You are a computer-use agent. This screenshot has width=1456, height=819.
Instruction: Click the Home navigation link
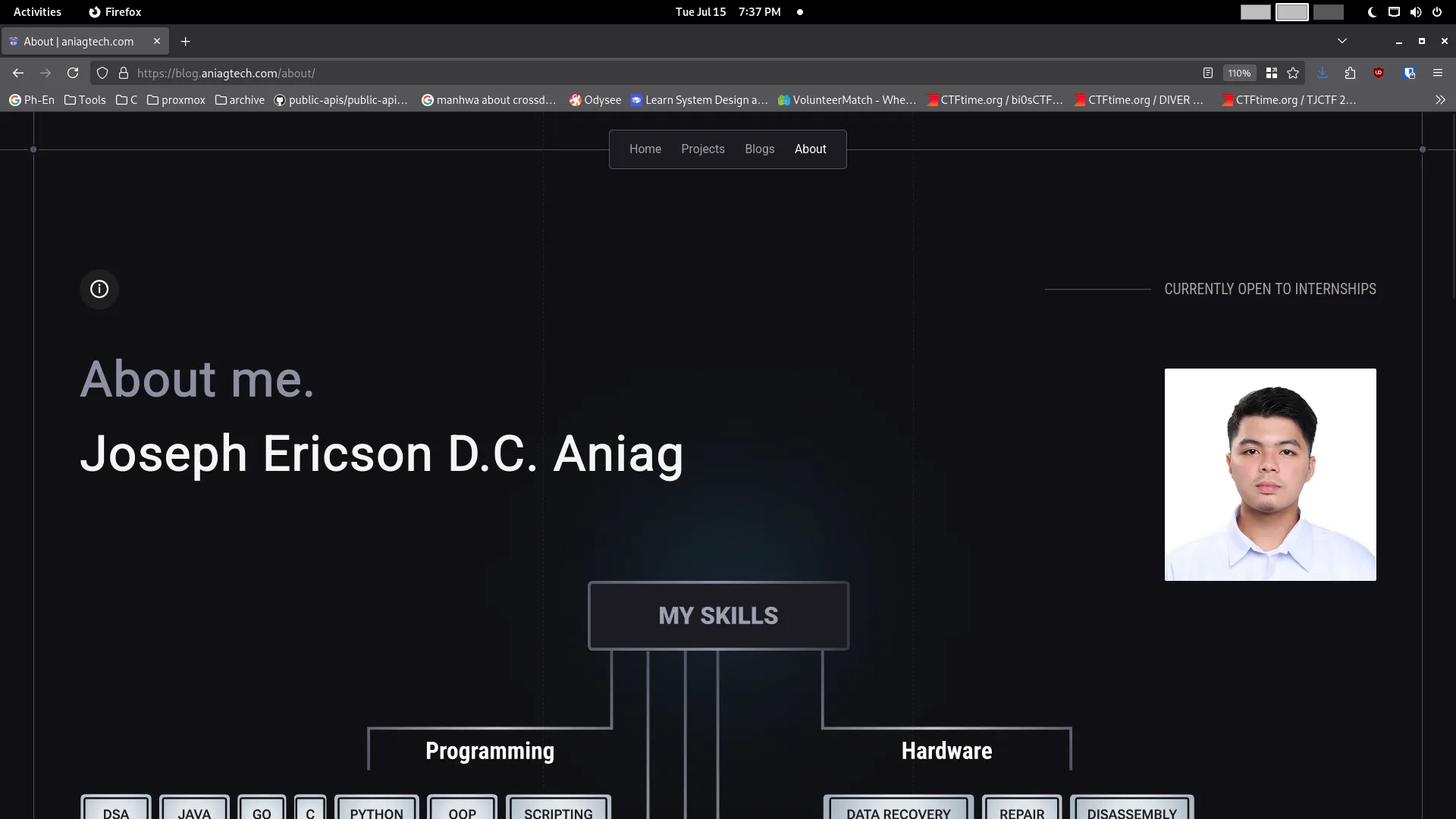coord(645,149)
